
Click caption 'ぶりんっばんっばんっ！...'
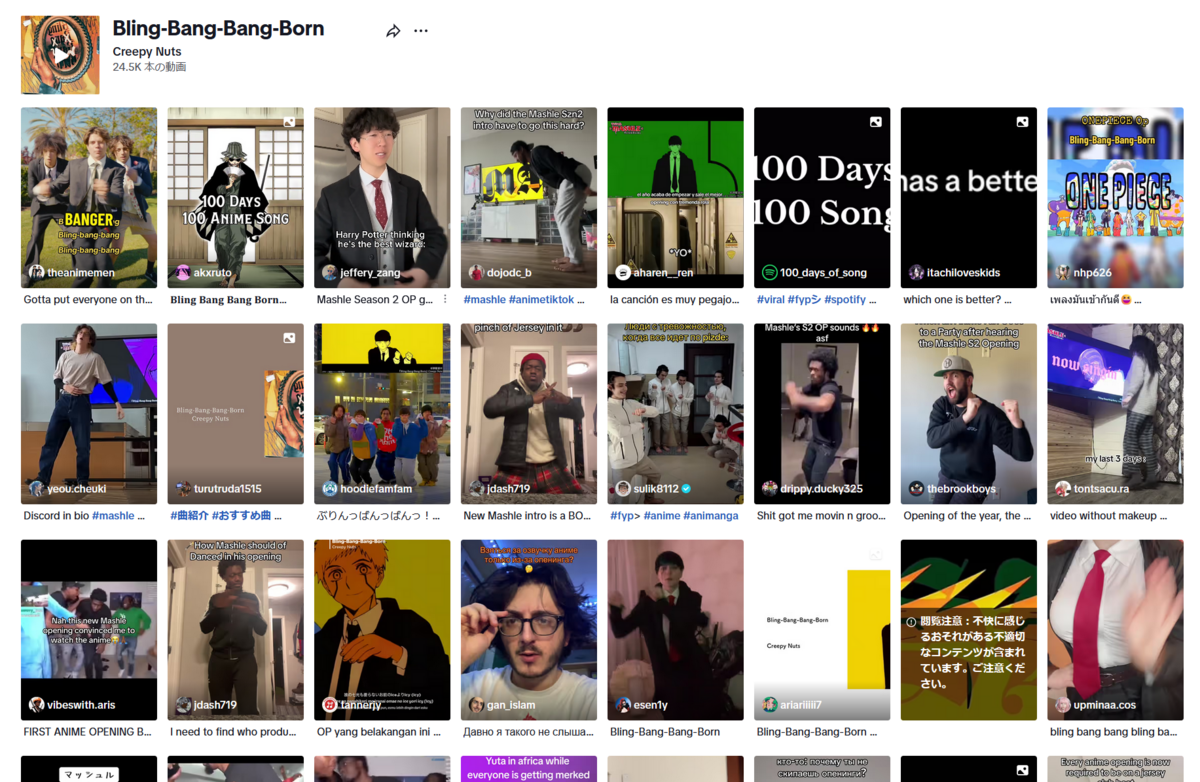pyautogui.click(x=378, y=516)
